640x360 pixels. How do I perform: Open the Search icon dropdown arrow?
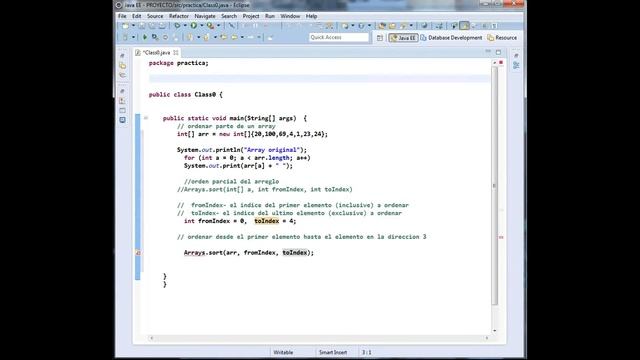click(x=411, y=26)
